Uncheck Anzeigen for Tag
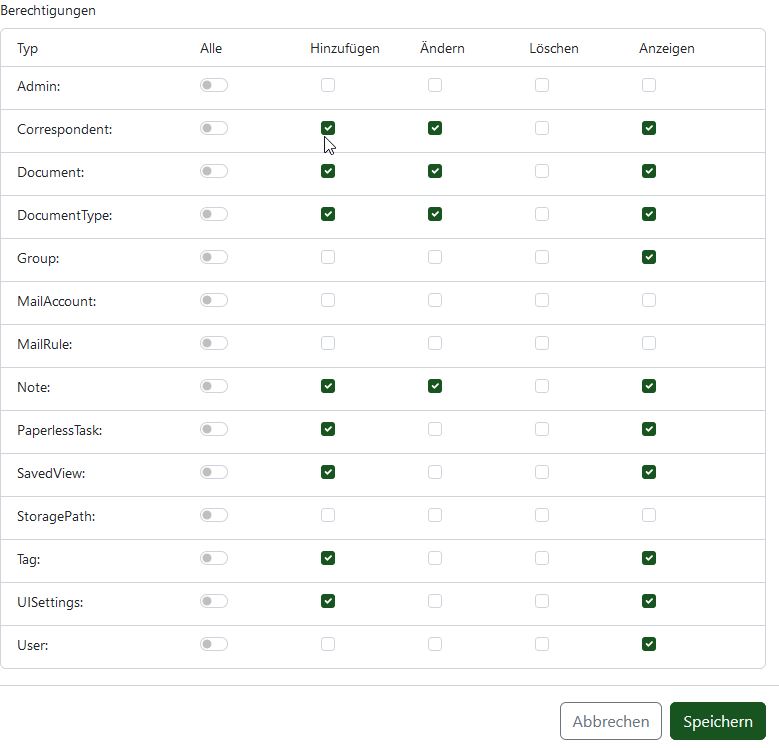 click(649, 558)
